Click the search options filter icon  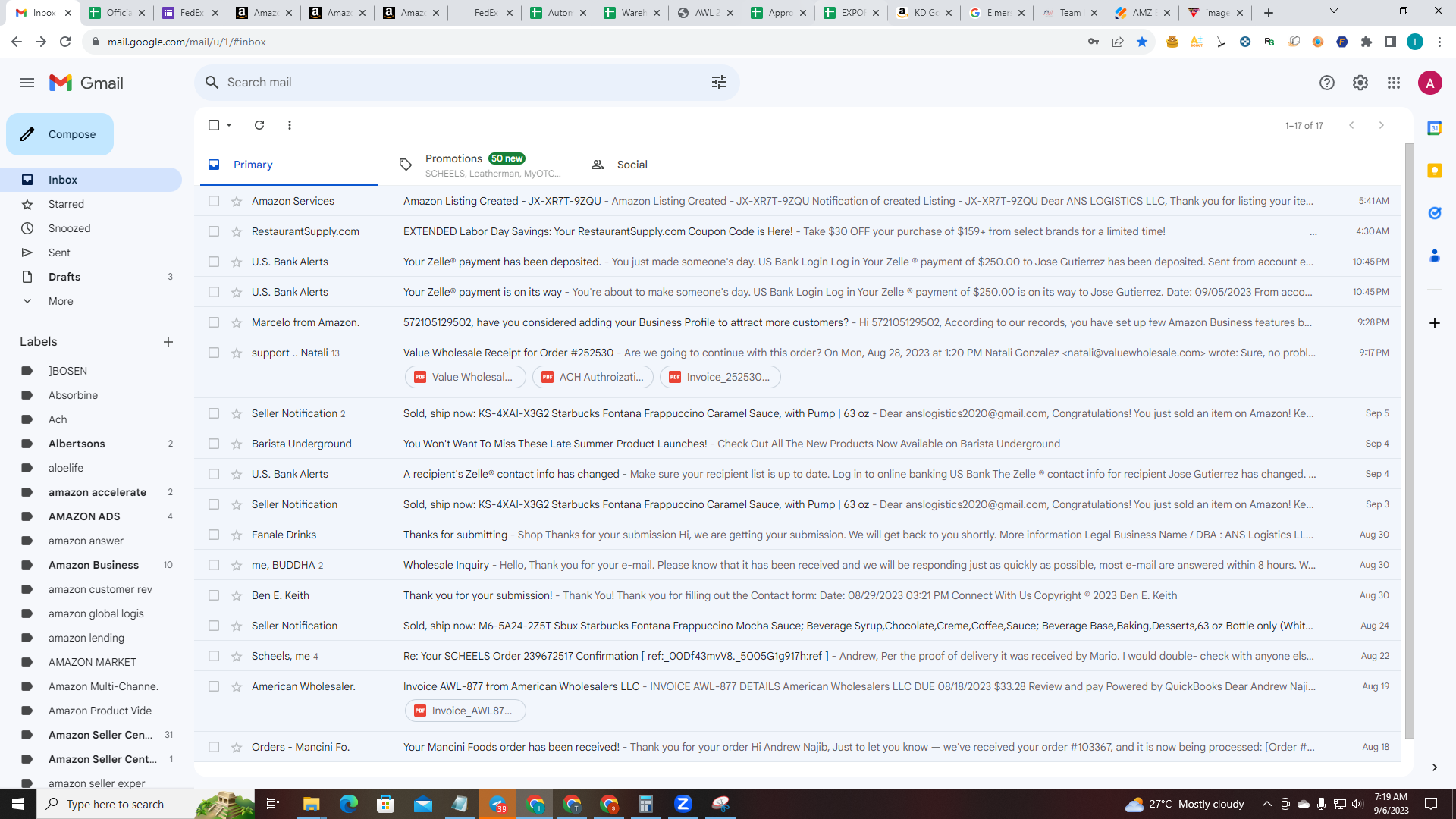719,82
